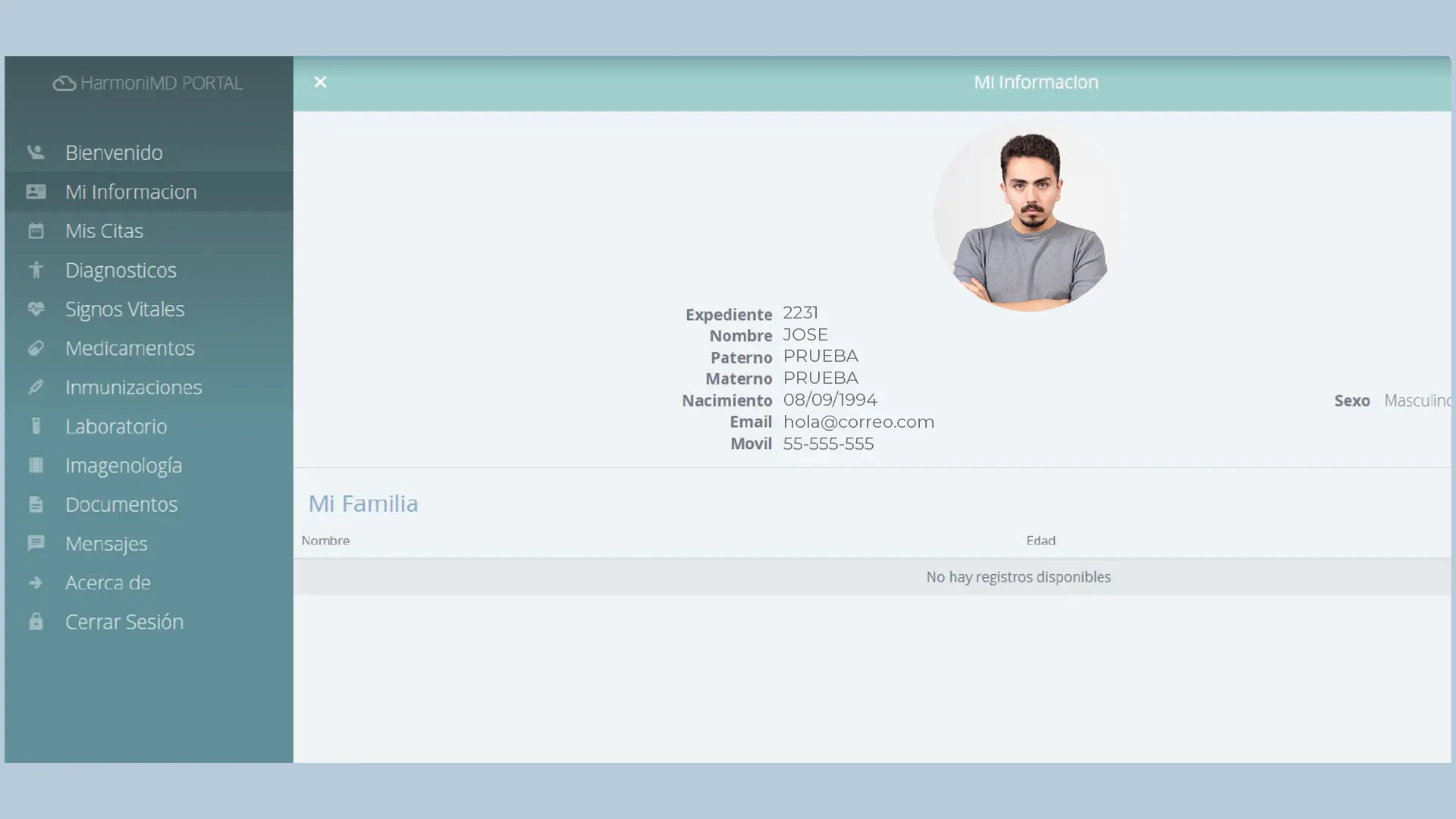This screenshot has height=819, width=1456.
Task: Click the HarmoniMD cloud logo icon
Action: pos(64,83)
